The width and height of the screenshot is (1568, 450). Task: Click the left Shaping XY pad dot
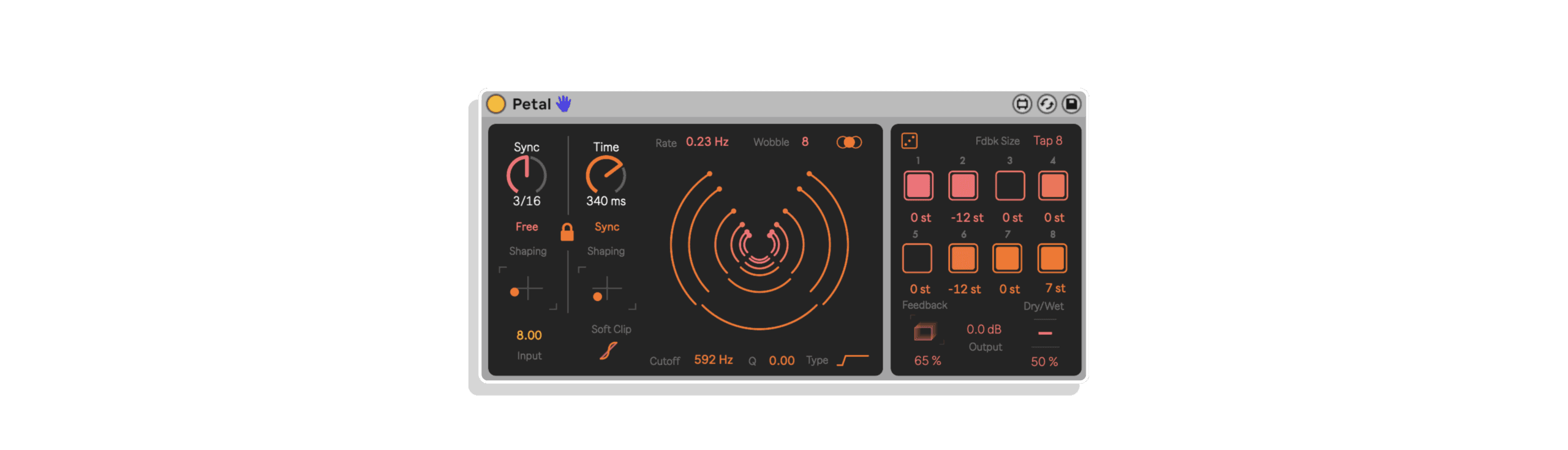[514, 292]
